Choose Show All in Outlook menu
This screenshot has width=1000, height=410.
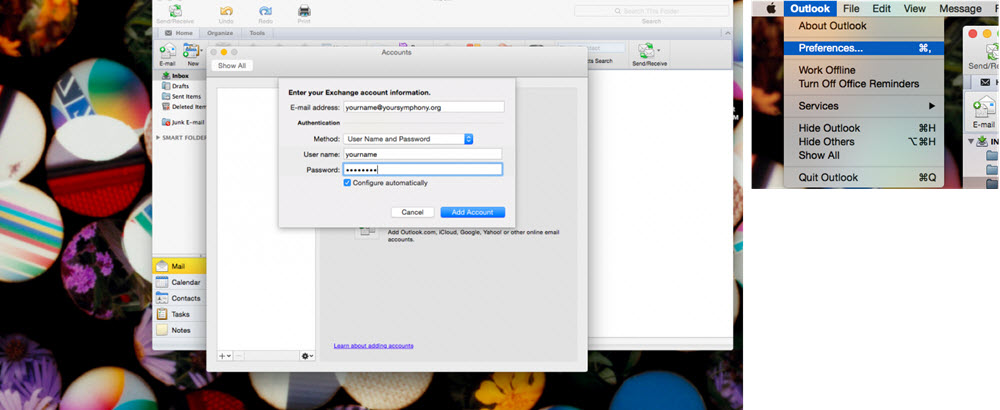point(864,156)
